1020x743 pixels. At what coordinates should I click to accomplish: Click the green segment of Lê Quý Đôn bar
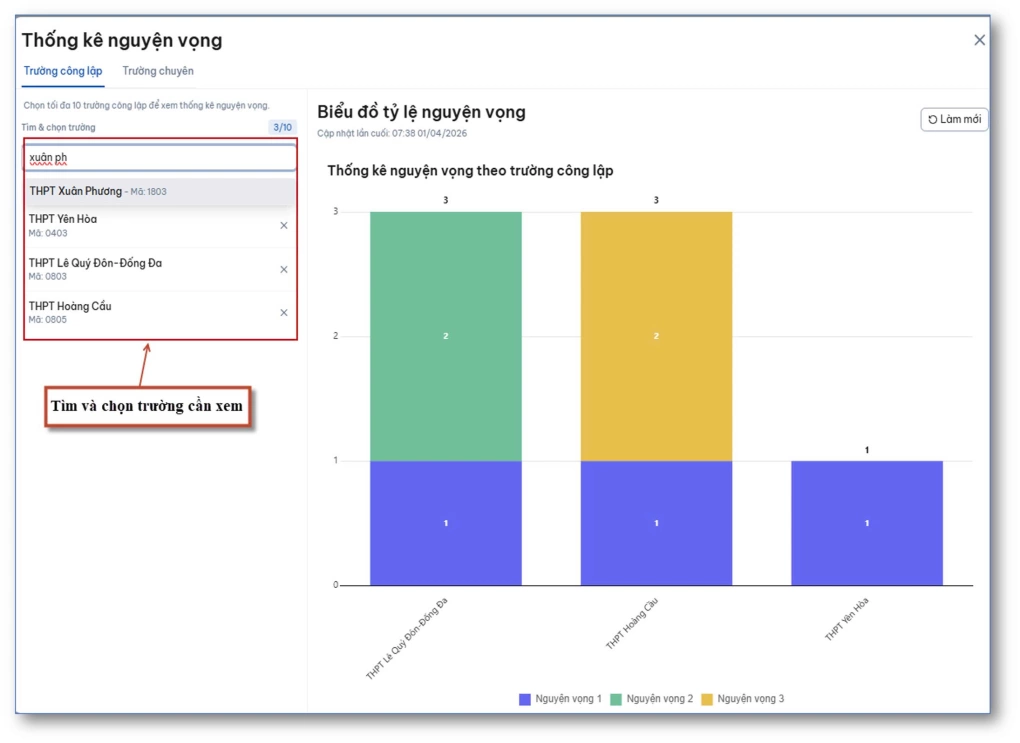[x=446, y=335]
